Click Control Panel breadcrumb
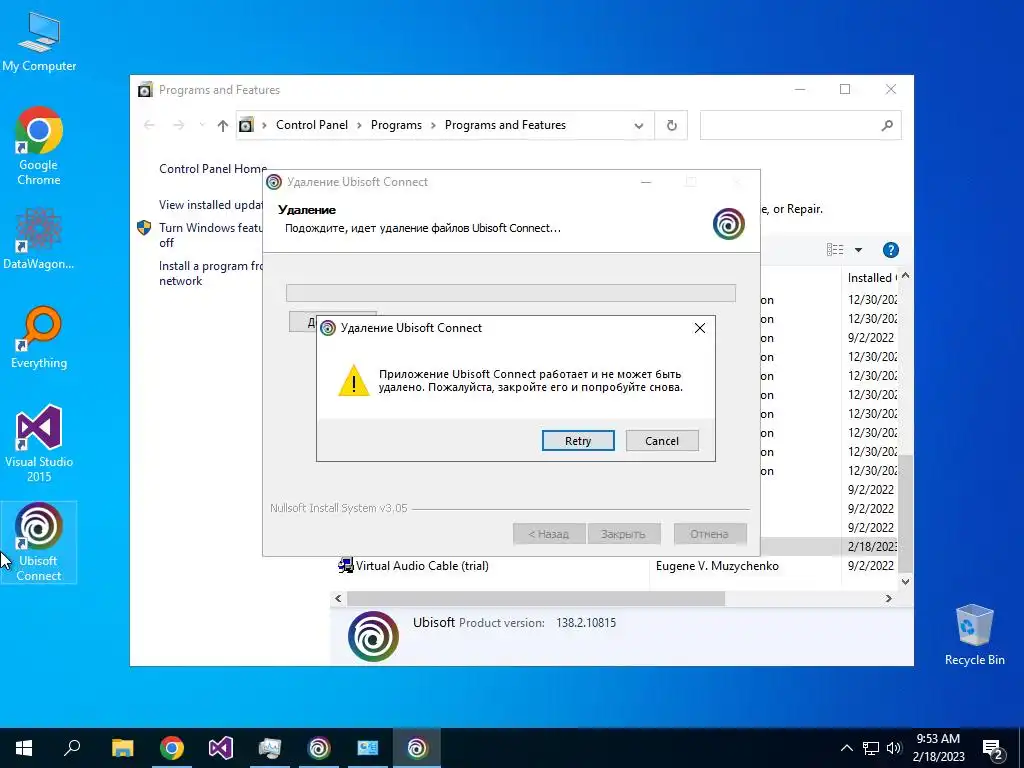The image size is (1024, 768). (312, 125)
